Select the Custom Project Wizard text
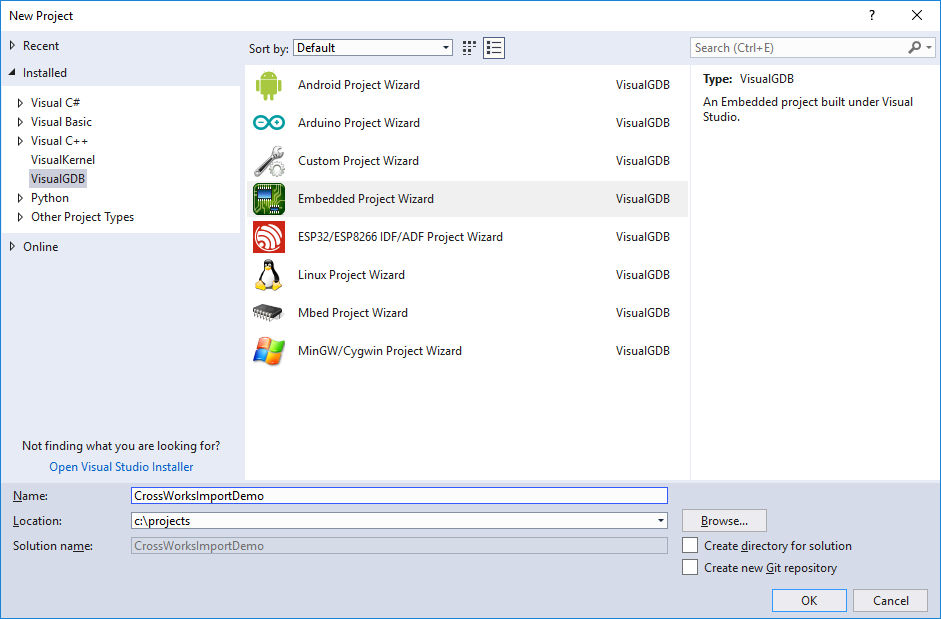 (358, 161)
